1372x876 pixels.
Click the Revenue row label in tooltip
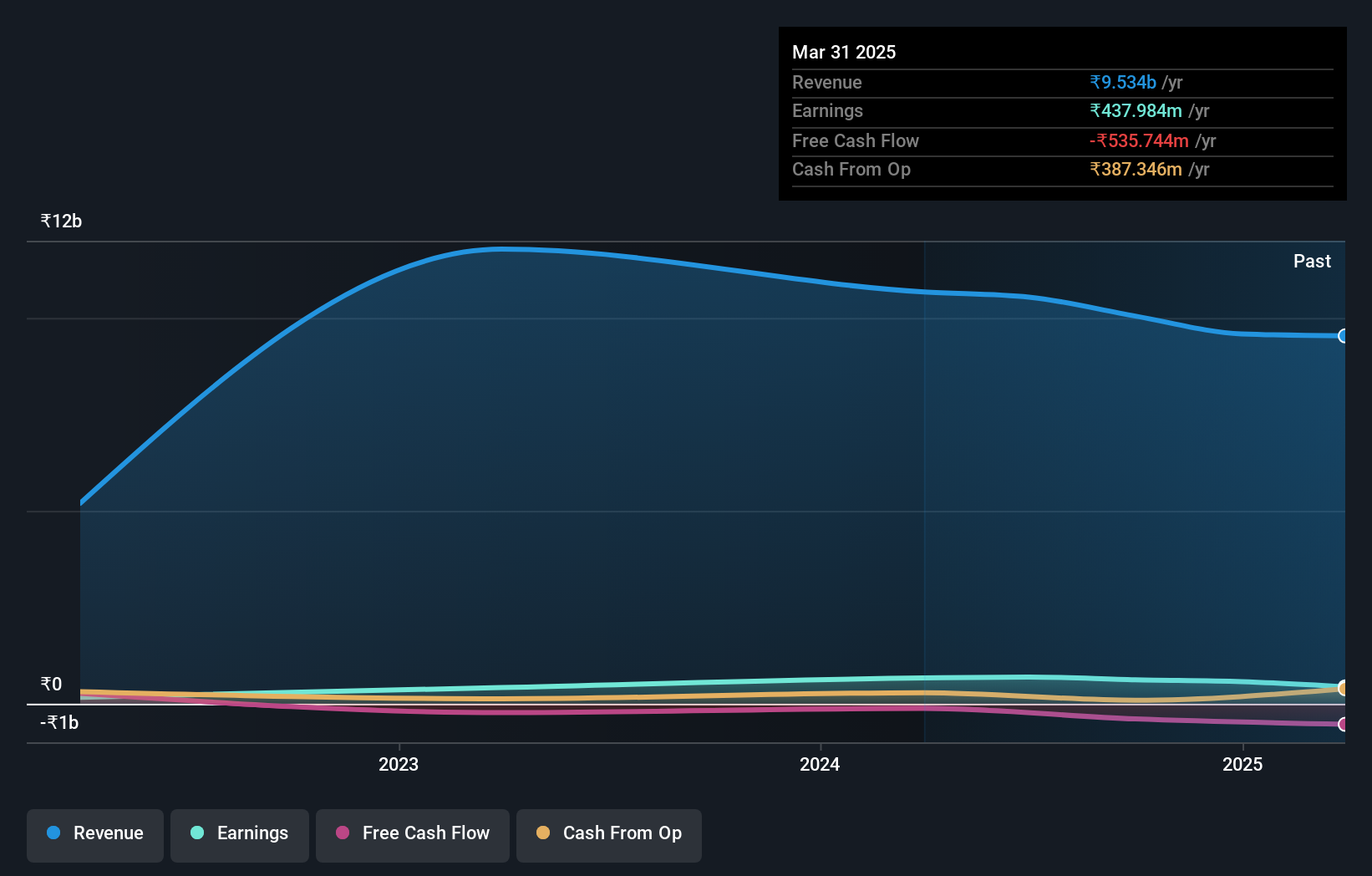click(826, 82)
